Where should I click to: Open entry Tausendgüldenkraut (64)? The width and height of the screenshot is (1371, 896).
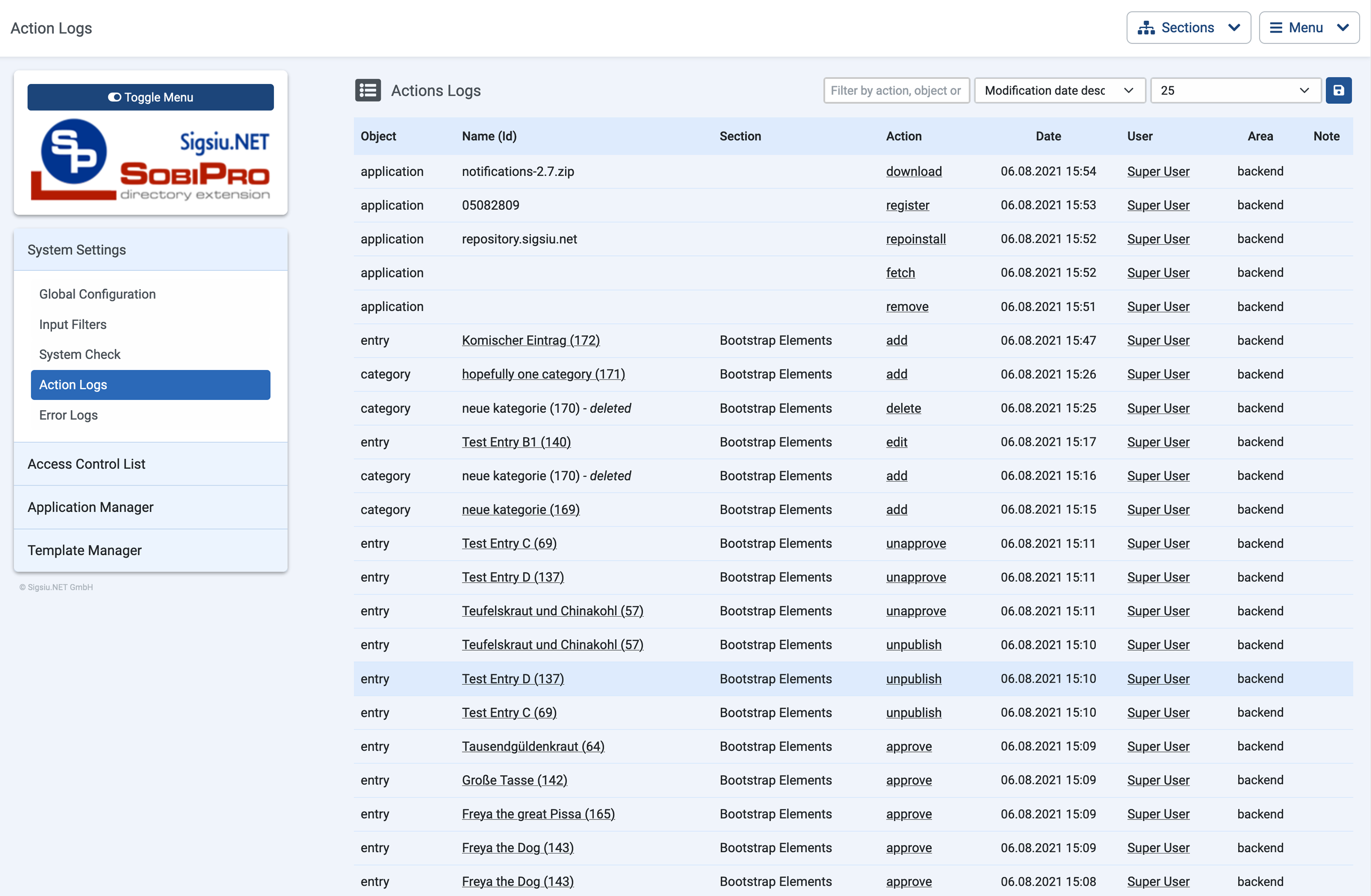(533, 746)
